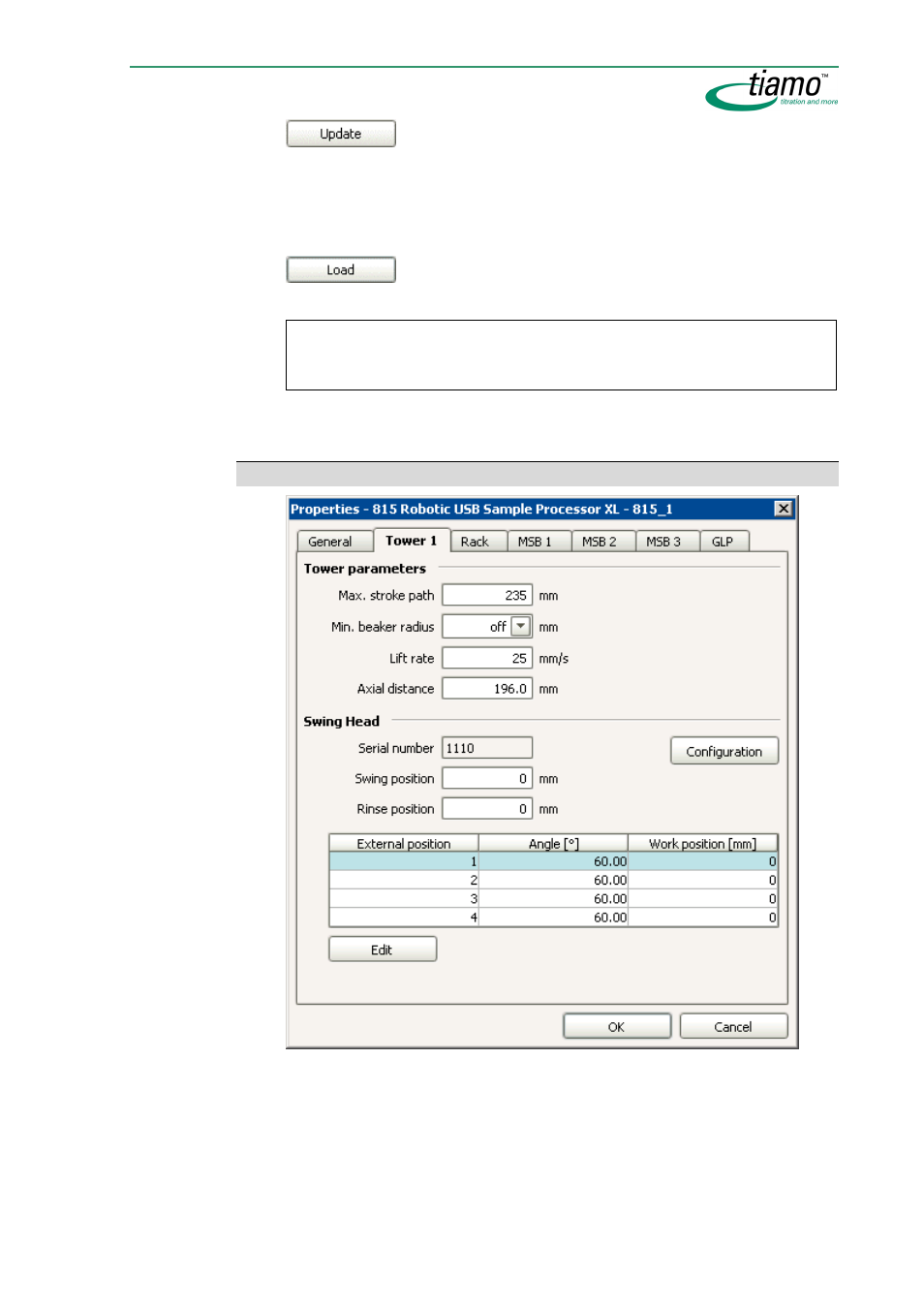Focus the Rinse position field
This screenshot has height=1308, width=924.
click(x=487, y=809)
